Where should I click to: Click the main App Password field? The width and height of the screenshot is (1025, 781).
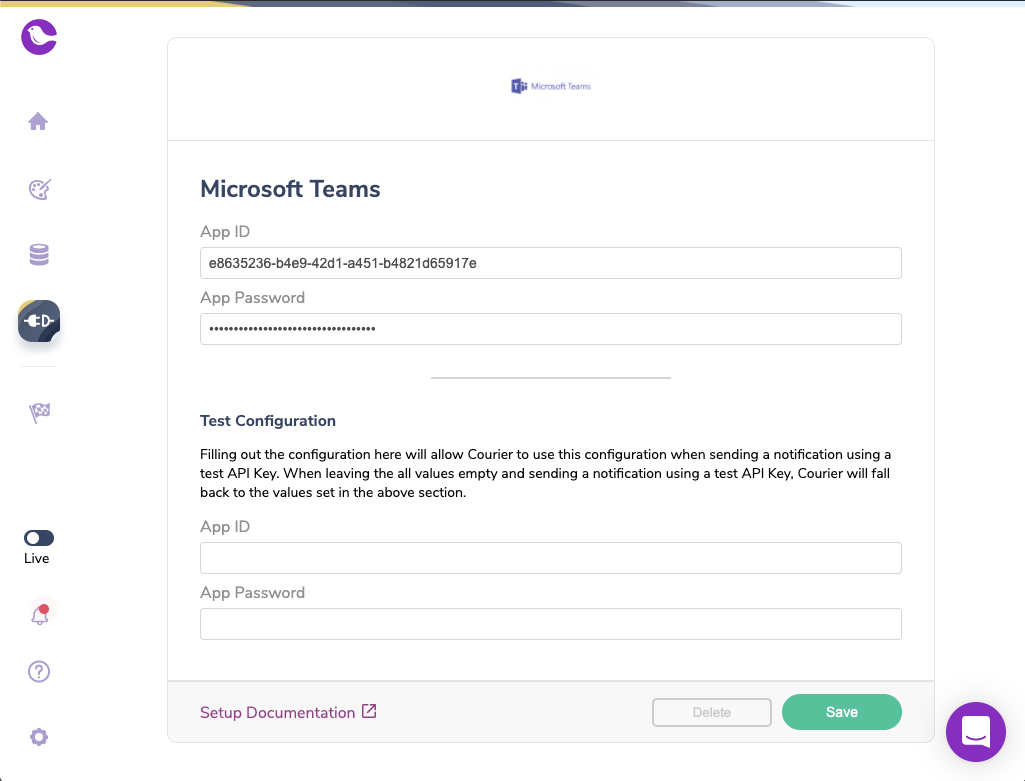pos(550,329)
